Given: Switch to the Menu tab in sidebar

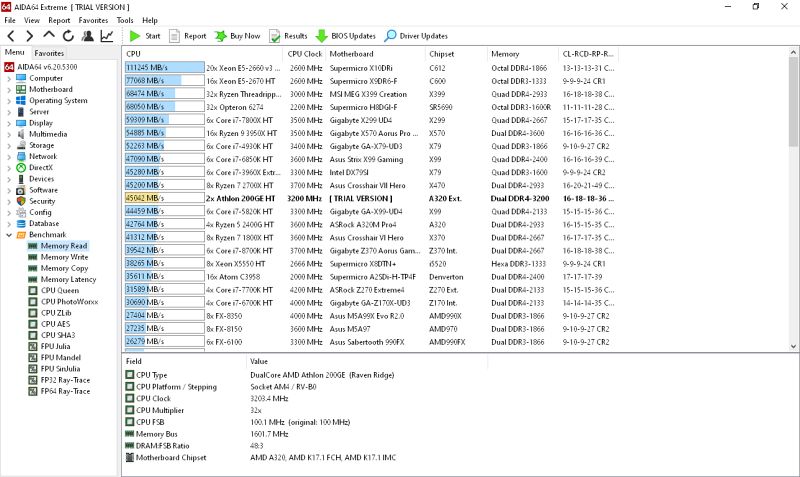Looking at the screenshot, I should pyautogui.click(x=15, y=52).
